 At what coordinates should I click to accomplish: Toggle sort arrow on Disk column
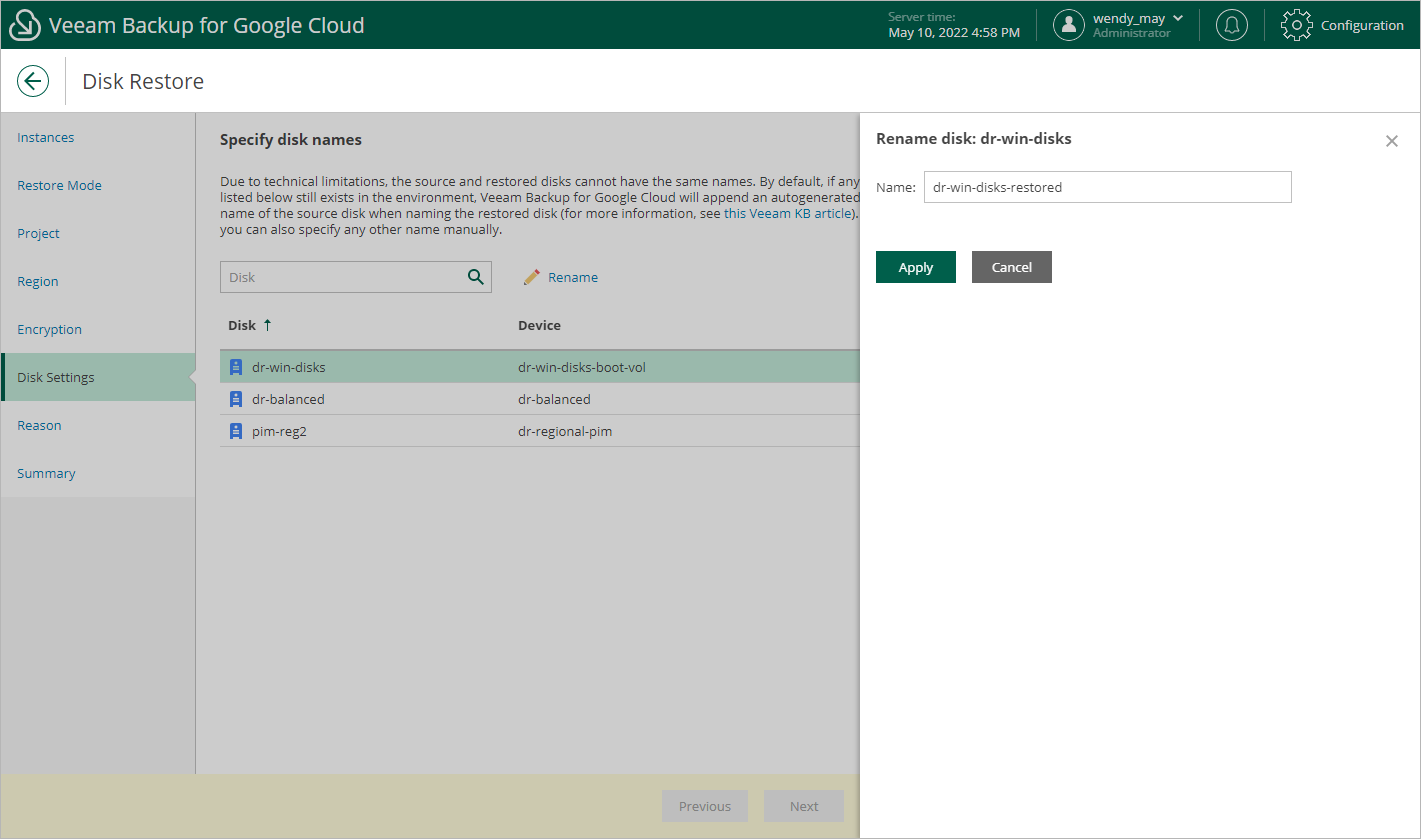point(267,325)
